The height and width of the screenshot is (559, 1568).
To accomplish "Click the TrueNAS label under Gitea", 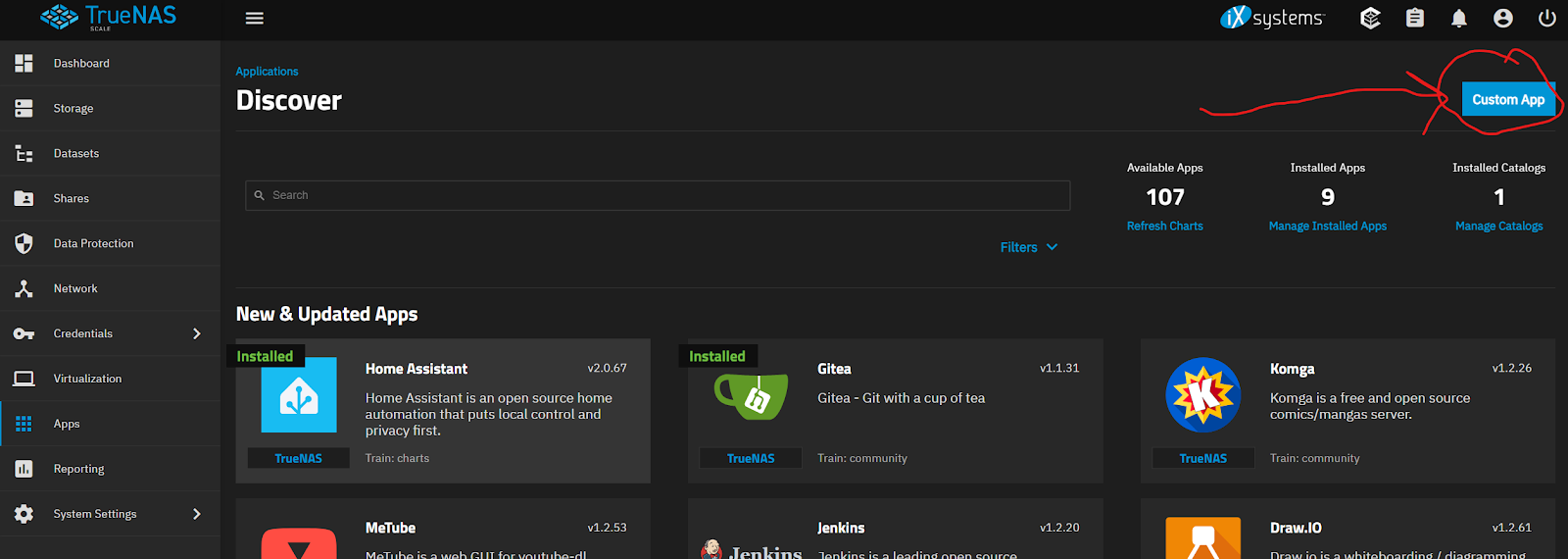I will 751,458.
